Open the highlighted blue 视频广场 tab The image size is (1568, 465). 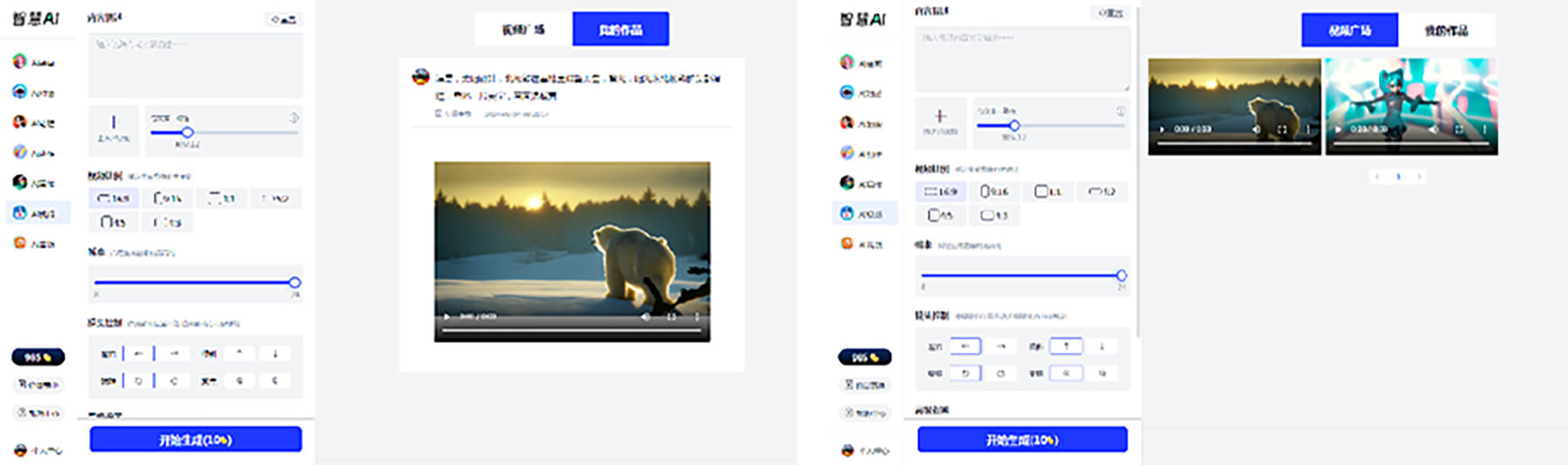tap(1349, 31)
